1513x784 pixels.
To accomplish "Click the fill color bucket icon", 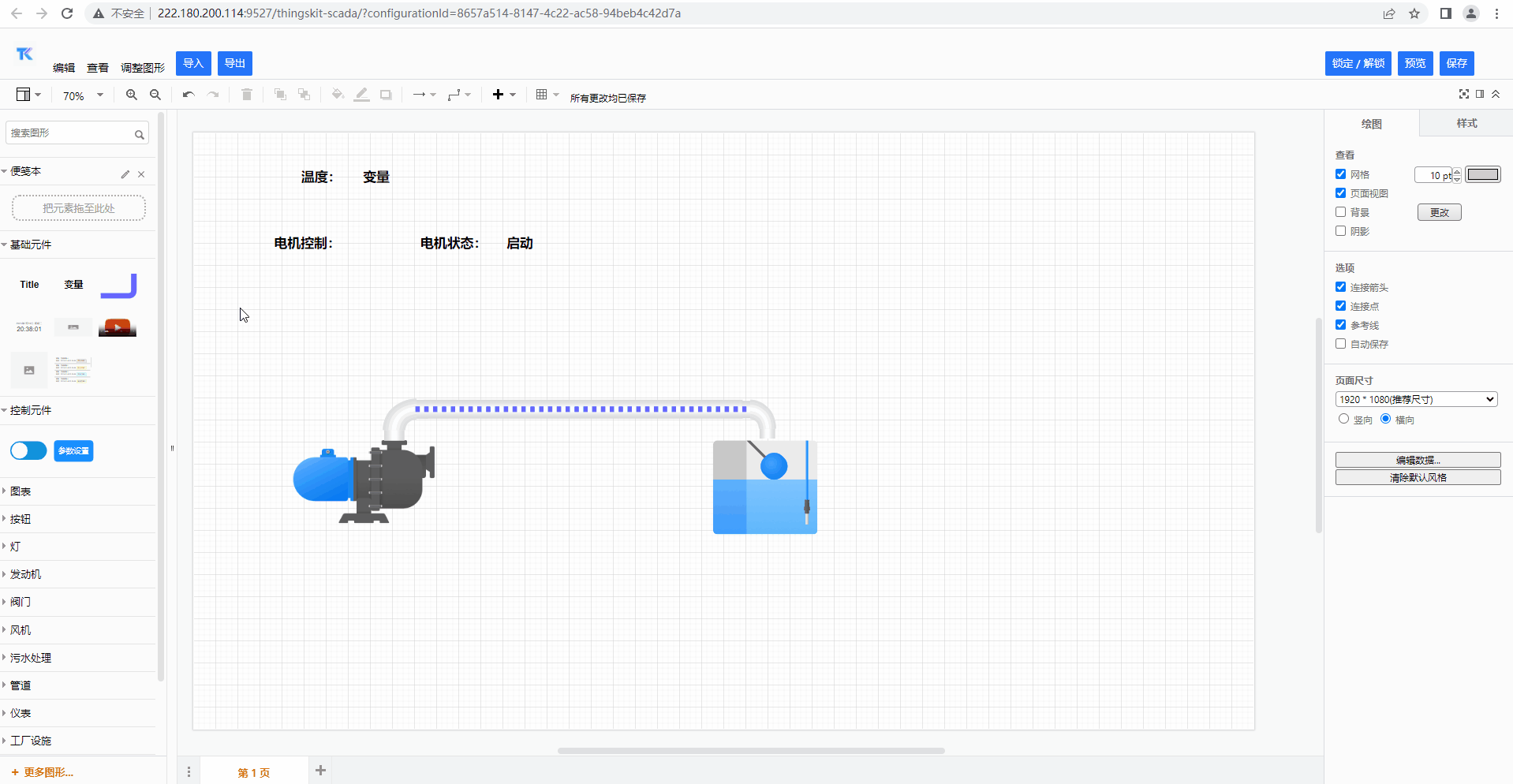I will (x=338, y=95).
